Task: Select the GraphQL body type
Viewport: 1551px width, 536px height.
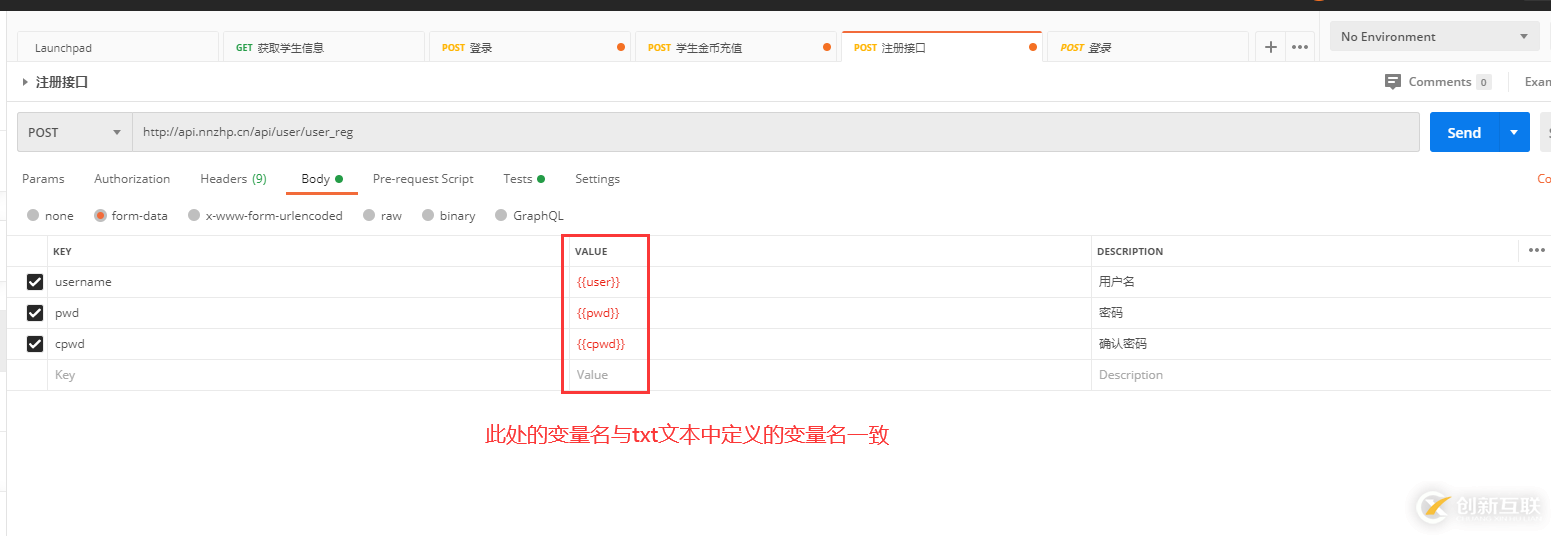Action: (501, 216)
